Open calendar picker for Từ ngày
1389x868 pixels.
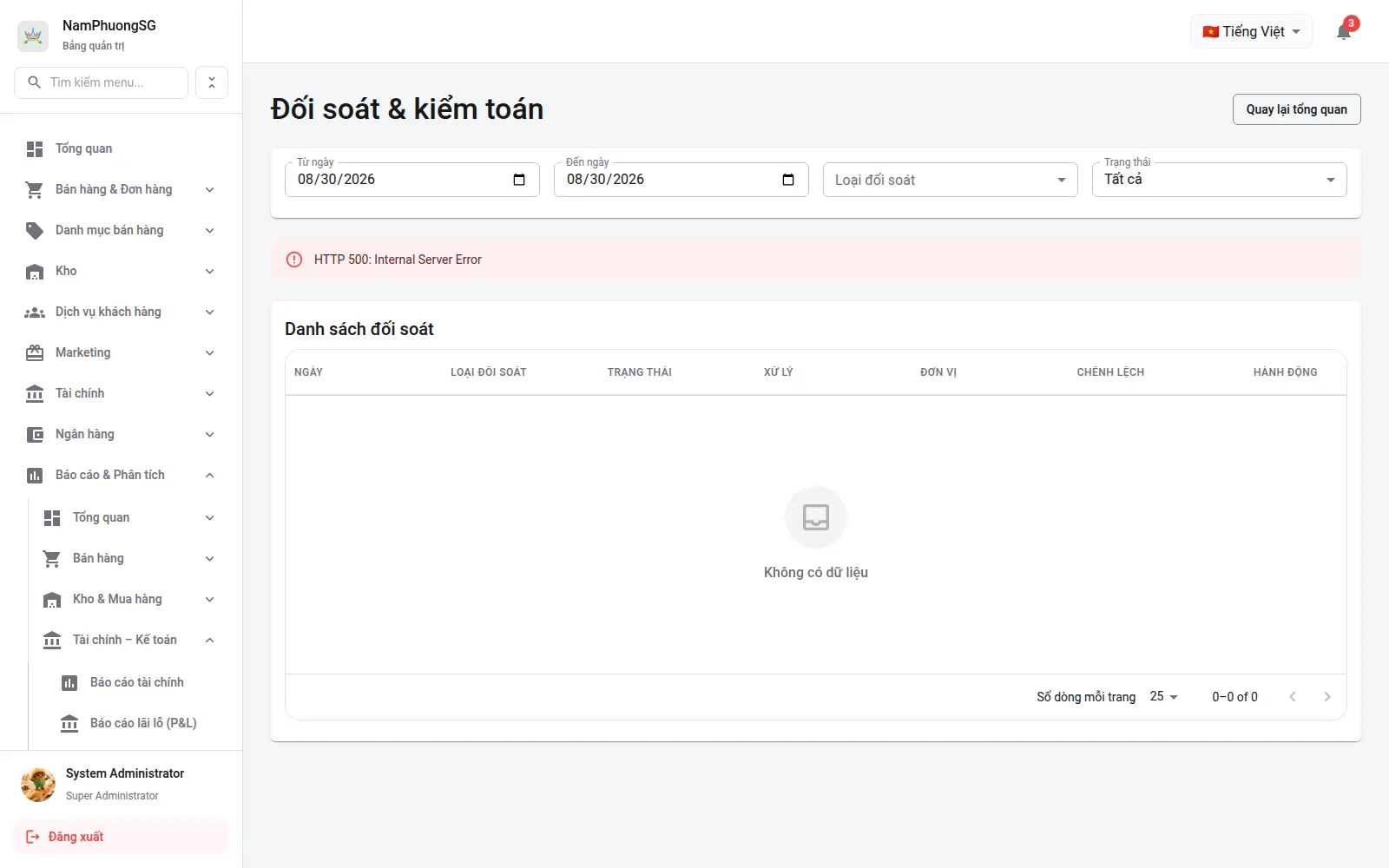pyautogui.click(x=519, y=180)
